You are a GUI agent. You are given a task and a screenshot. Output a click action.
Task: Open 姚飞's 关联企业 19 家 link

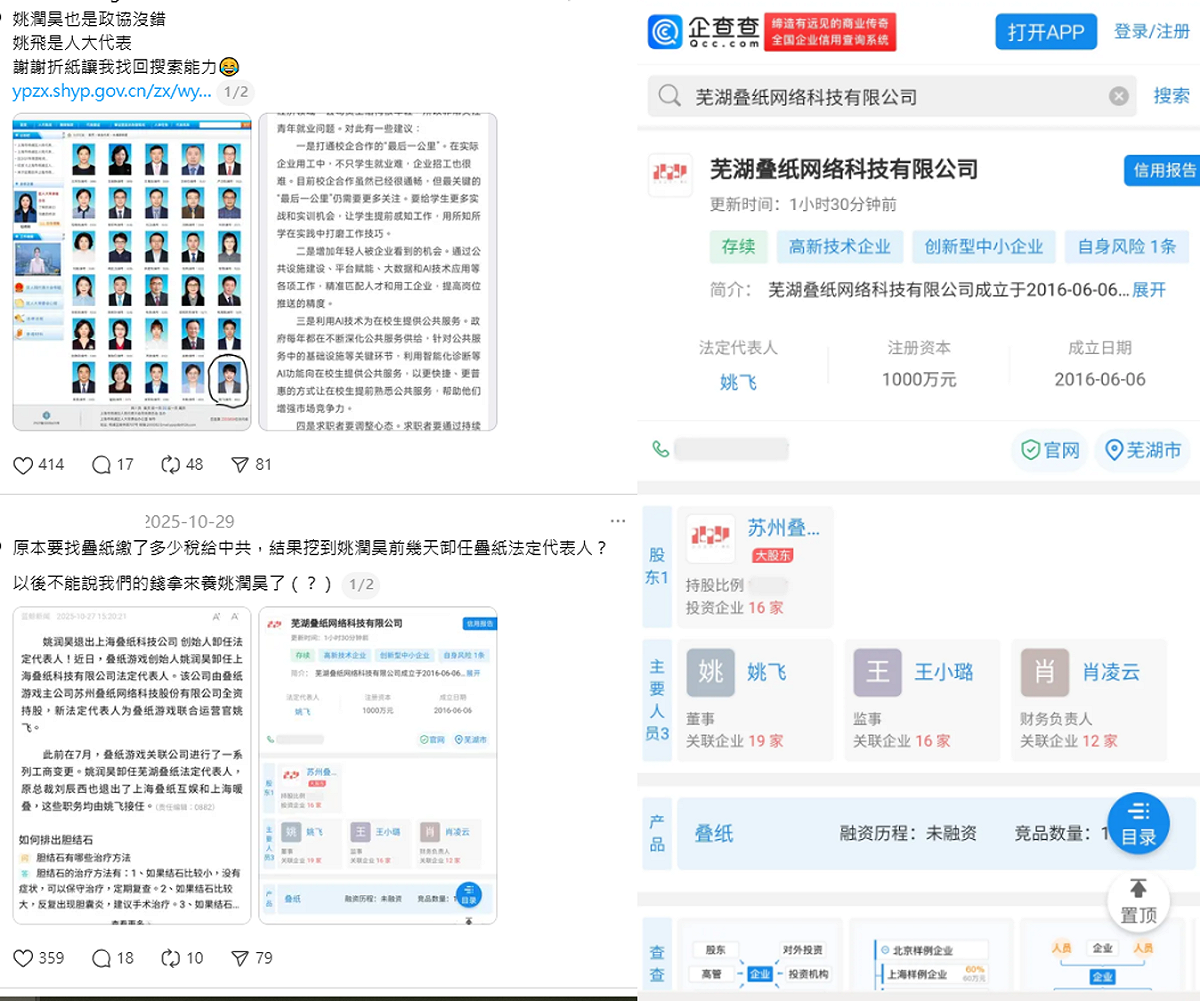coord(734,741)
